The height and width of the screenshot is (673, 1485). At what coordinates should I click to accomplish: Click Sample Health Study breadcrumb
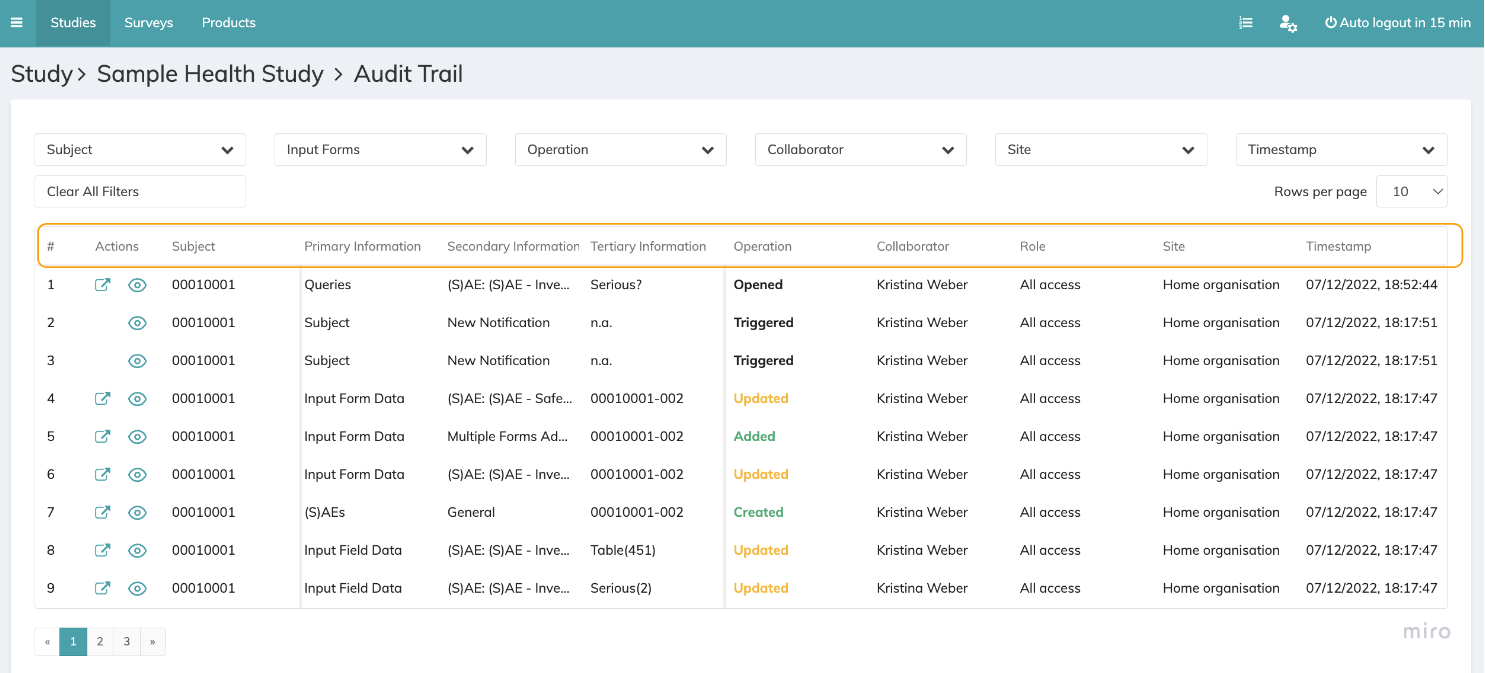(x=210, y=74)
